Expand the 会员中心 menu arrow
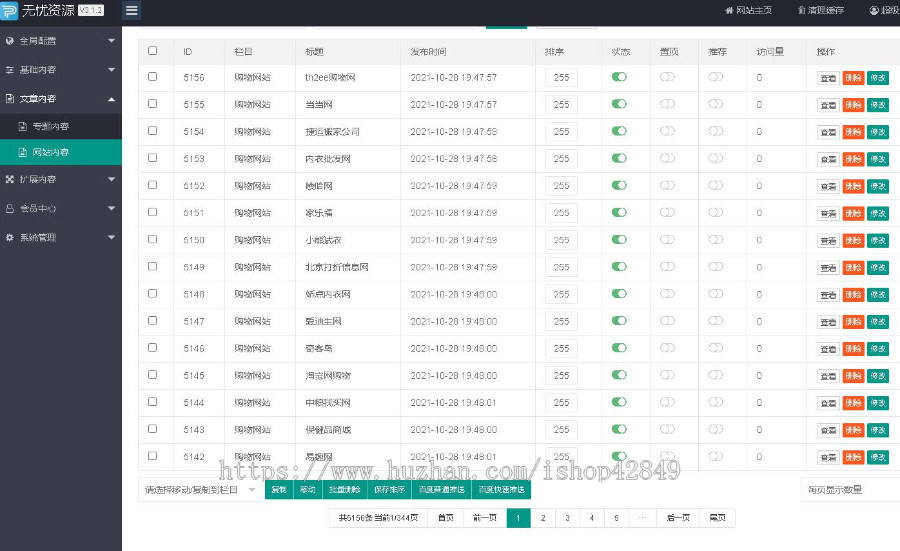Screen dimensions: 900x551 point(111,208)
